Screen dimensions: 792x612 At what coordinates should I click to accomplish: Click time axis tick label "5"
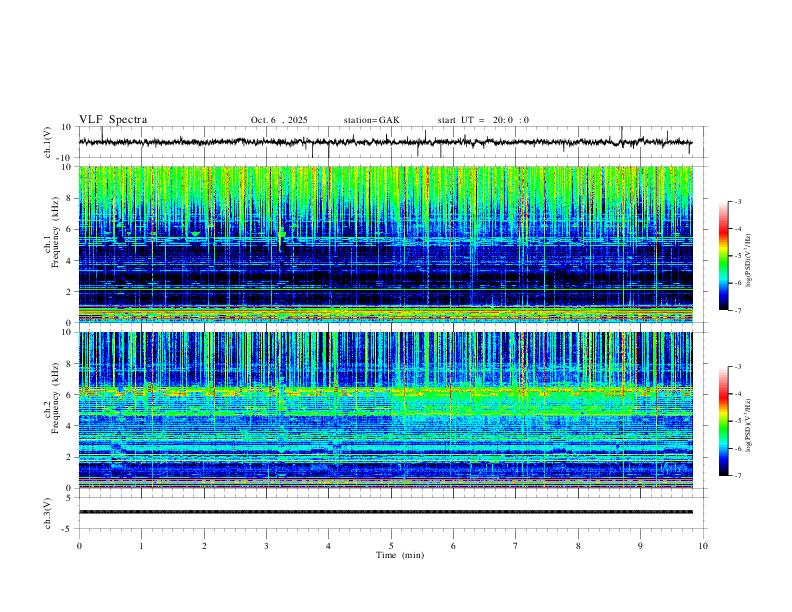[391, 546]
